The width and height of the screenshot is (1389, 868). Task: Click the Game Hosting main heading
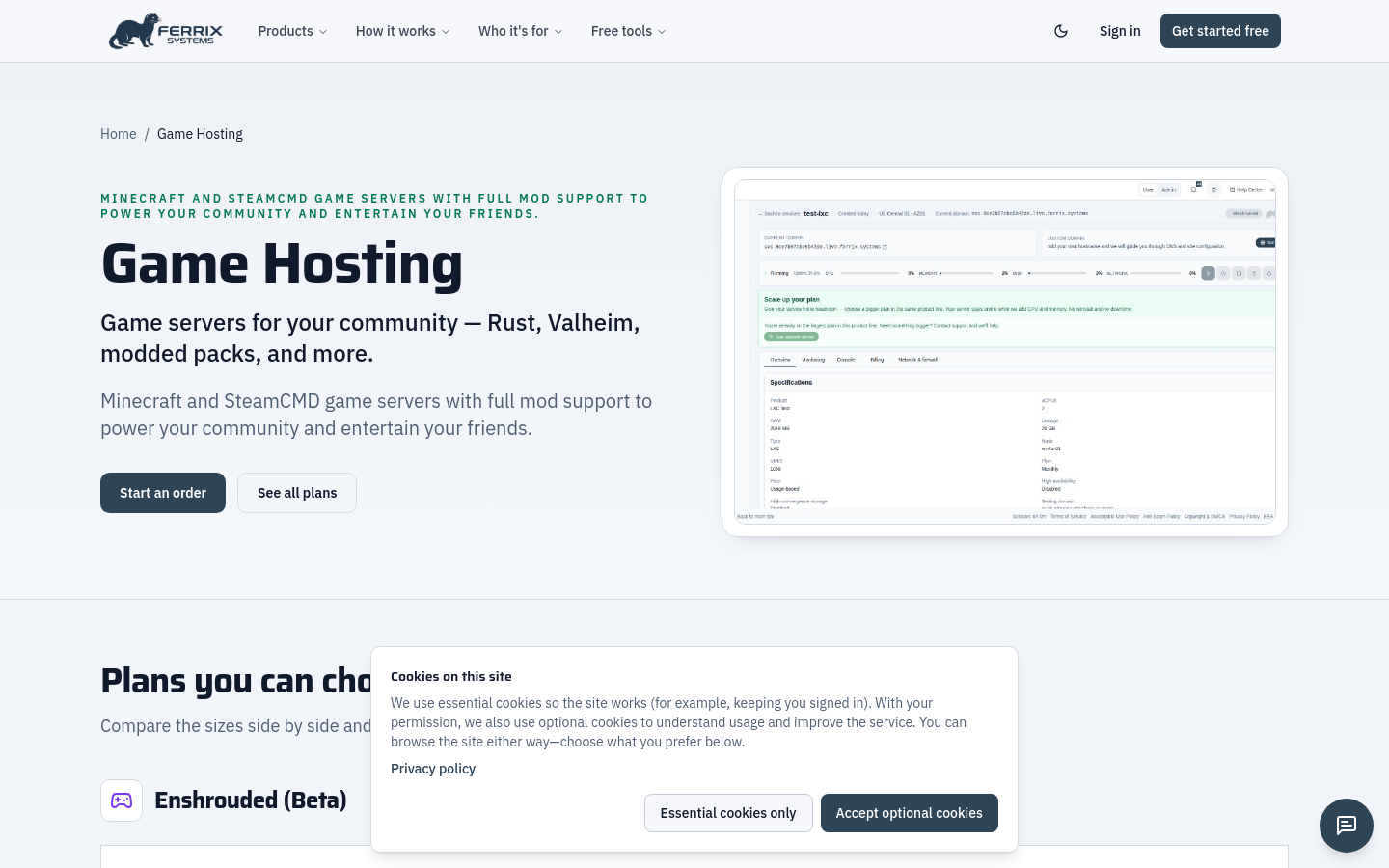pos(282,264)
